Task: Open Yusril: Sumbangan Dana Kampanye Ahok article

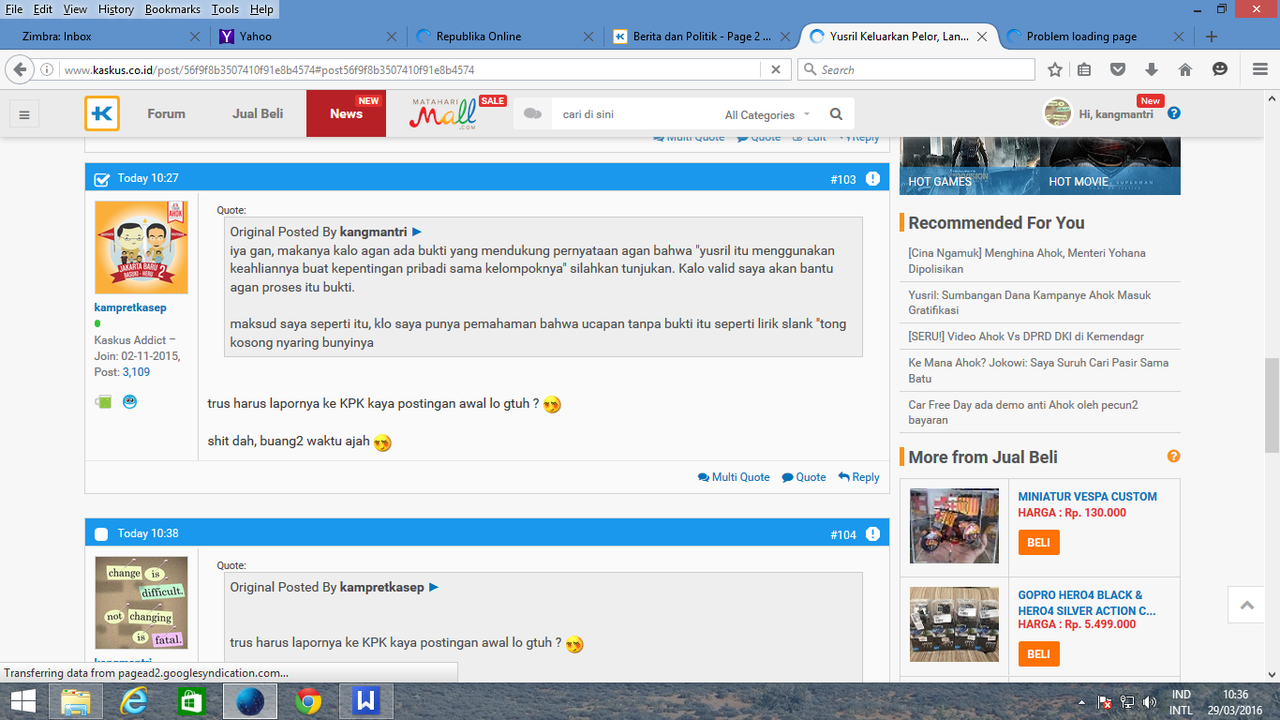Action: [1029, 303]
